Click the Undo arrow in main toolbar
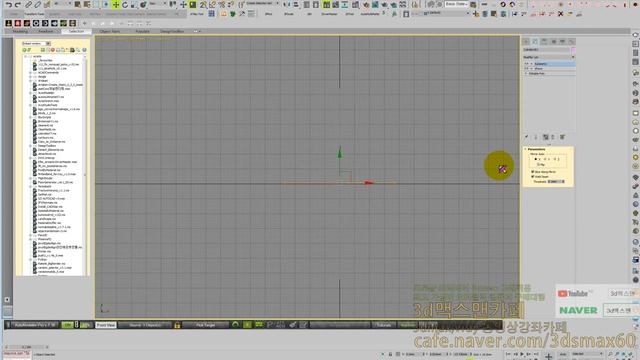 point(9,5)
